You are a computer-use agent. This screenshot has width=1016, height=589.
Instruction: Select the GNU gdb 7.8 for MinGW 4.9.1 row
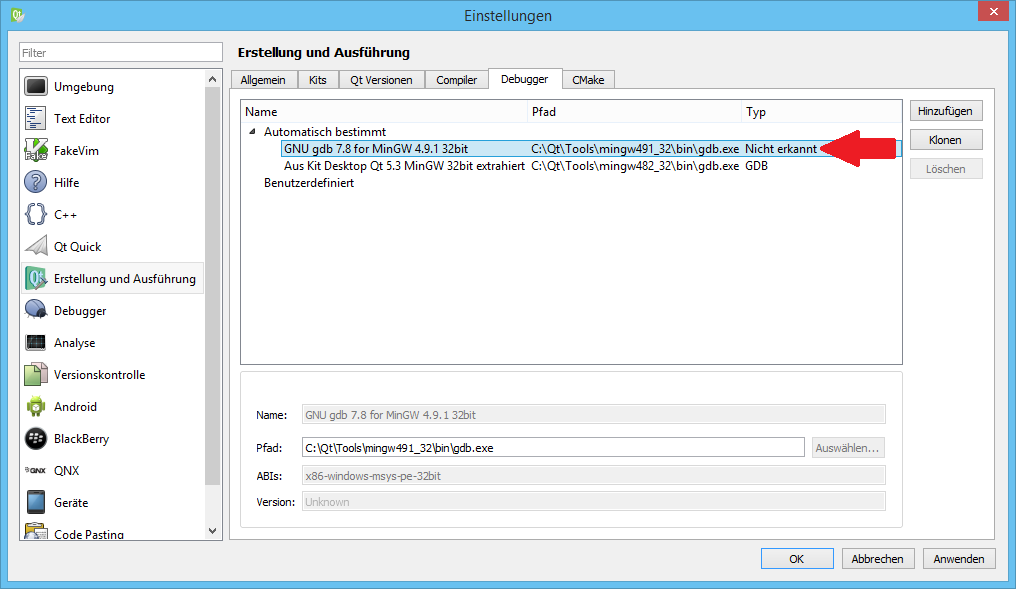591,148
